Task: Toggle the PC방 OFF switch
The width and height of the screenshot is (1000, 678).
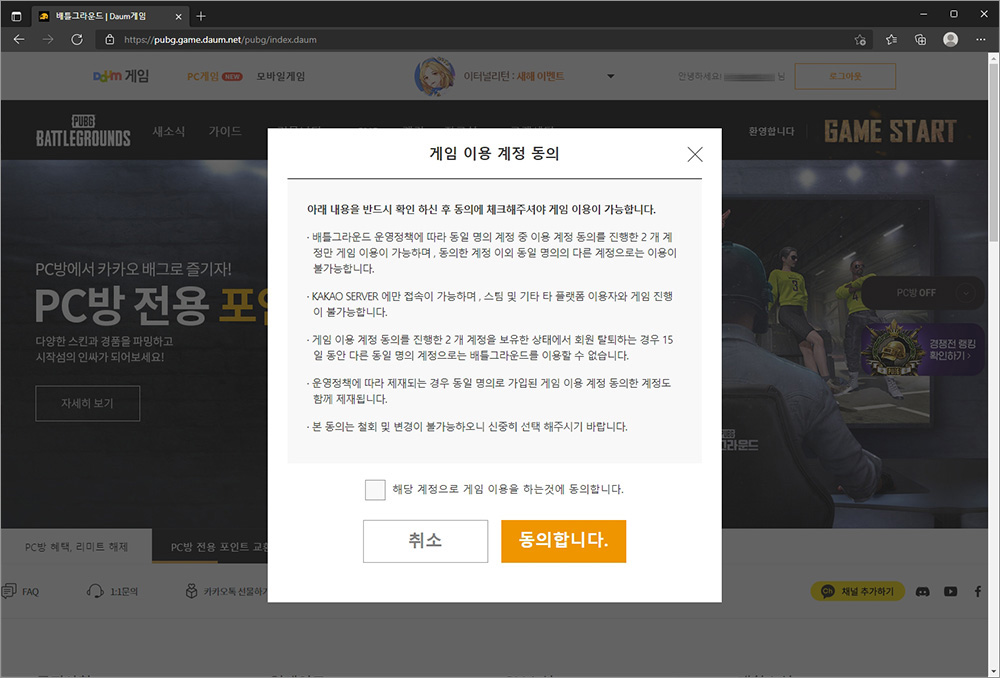Action: point(925,293)
